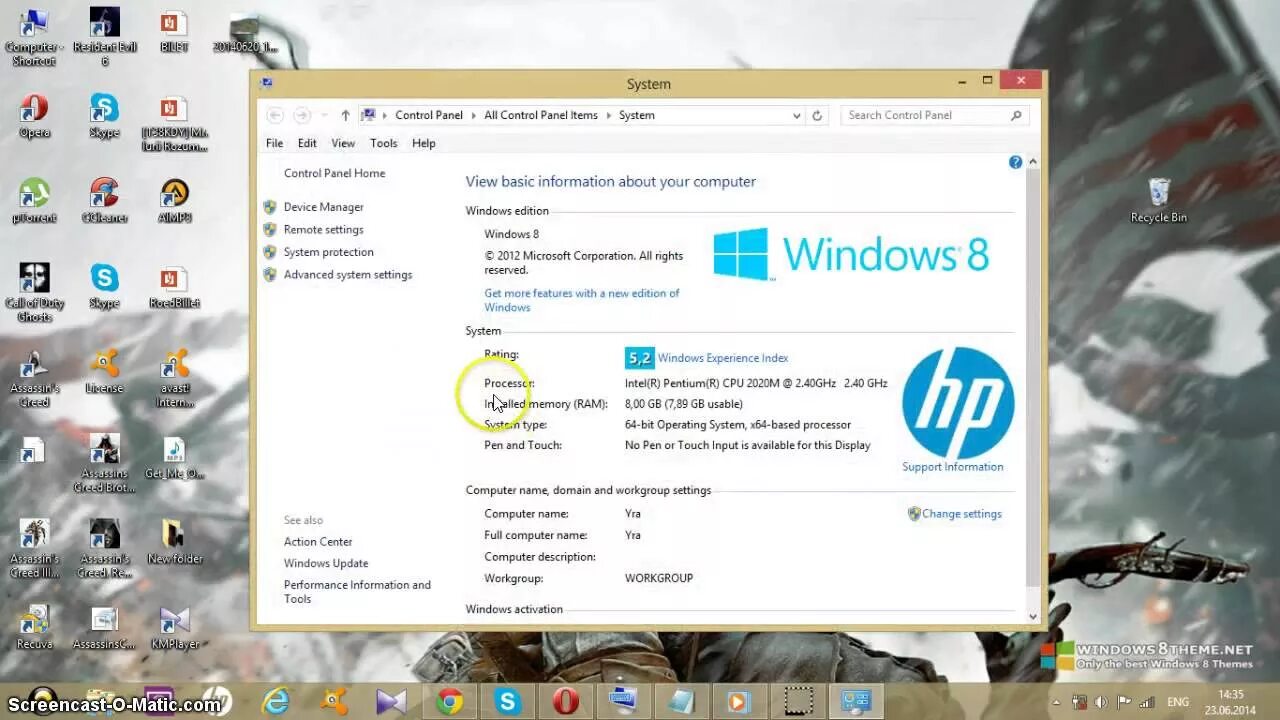1280x720 pixels.
Task: Open Action Center under See also
Action: tap(318, 542)
